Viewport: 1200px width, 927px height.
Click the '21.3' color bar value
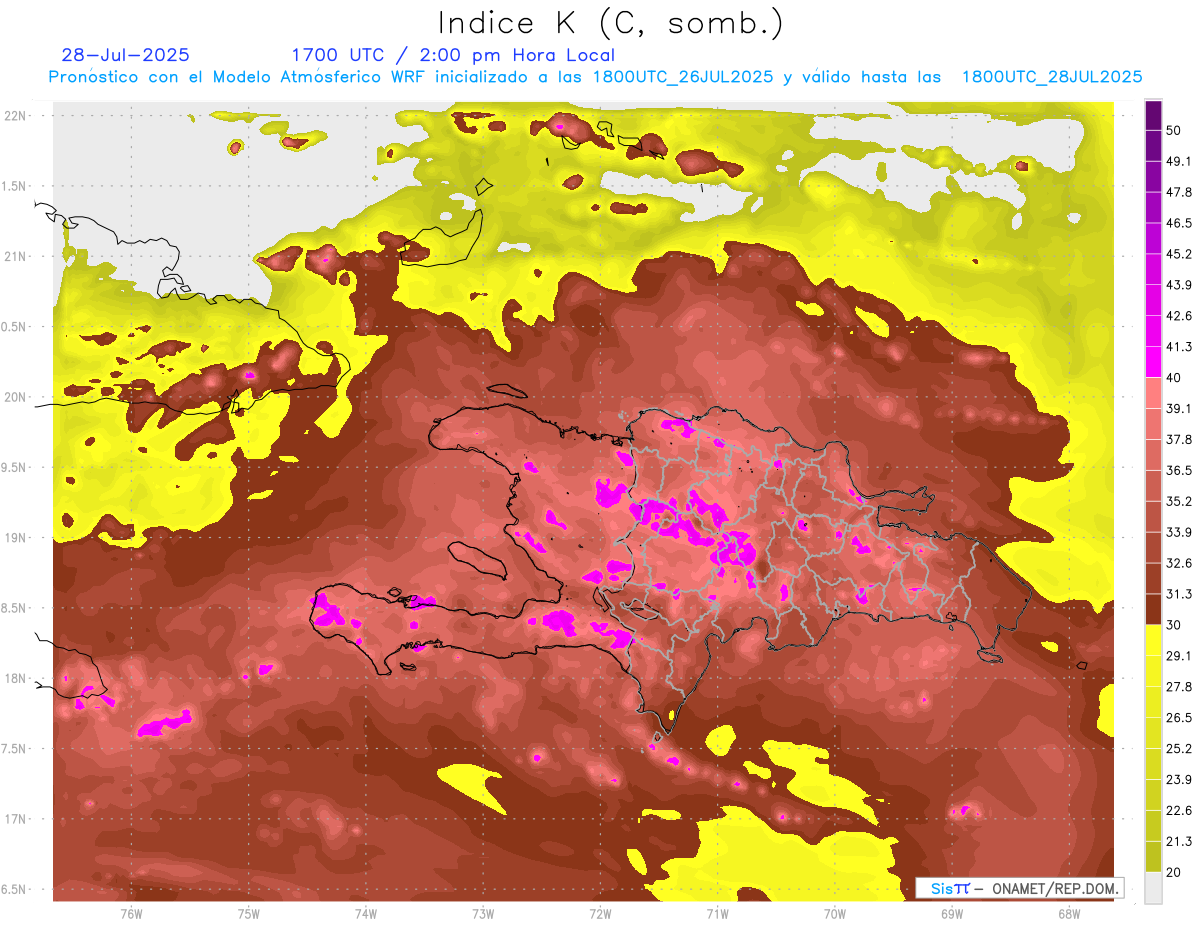tap(1179, 841)
